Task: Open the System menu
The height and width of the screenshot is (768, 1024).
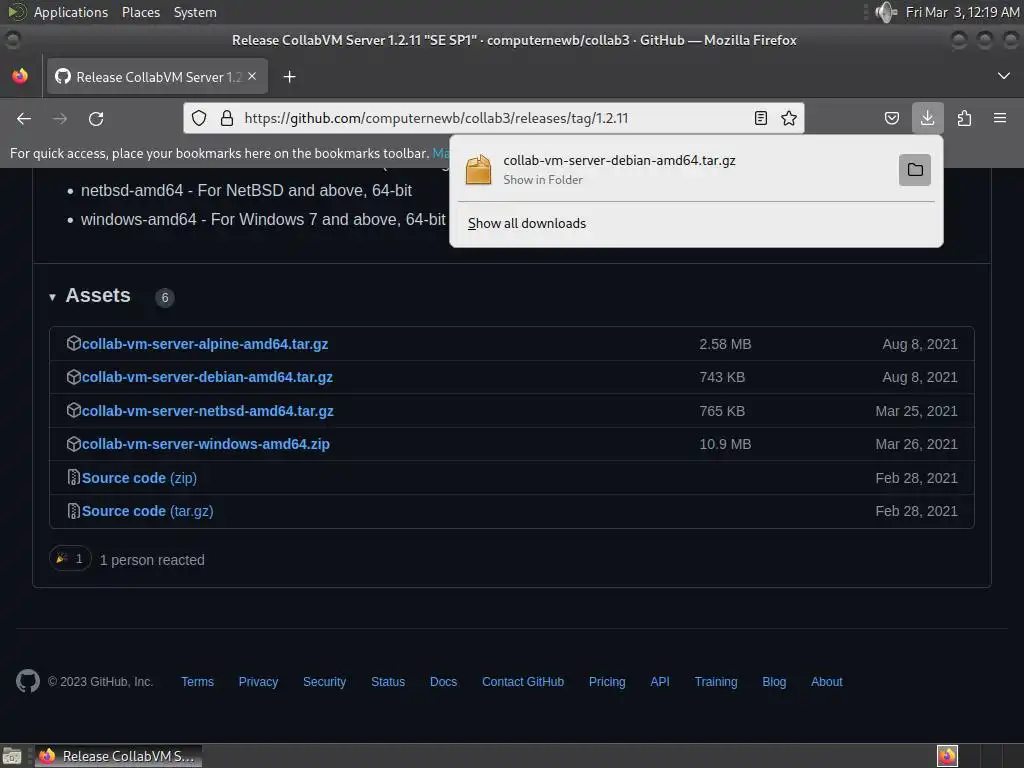Action: coord(195,12)
